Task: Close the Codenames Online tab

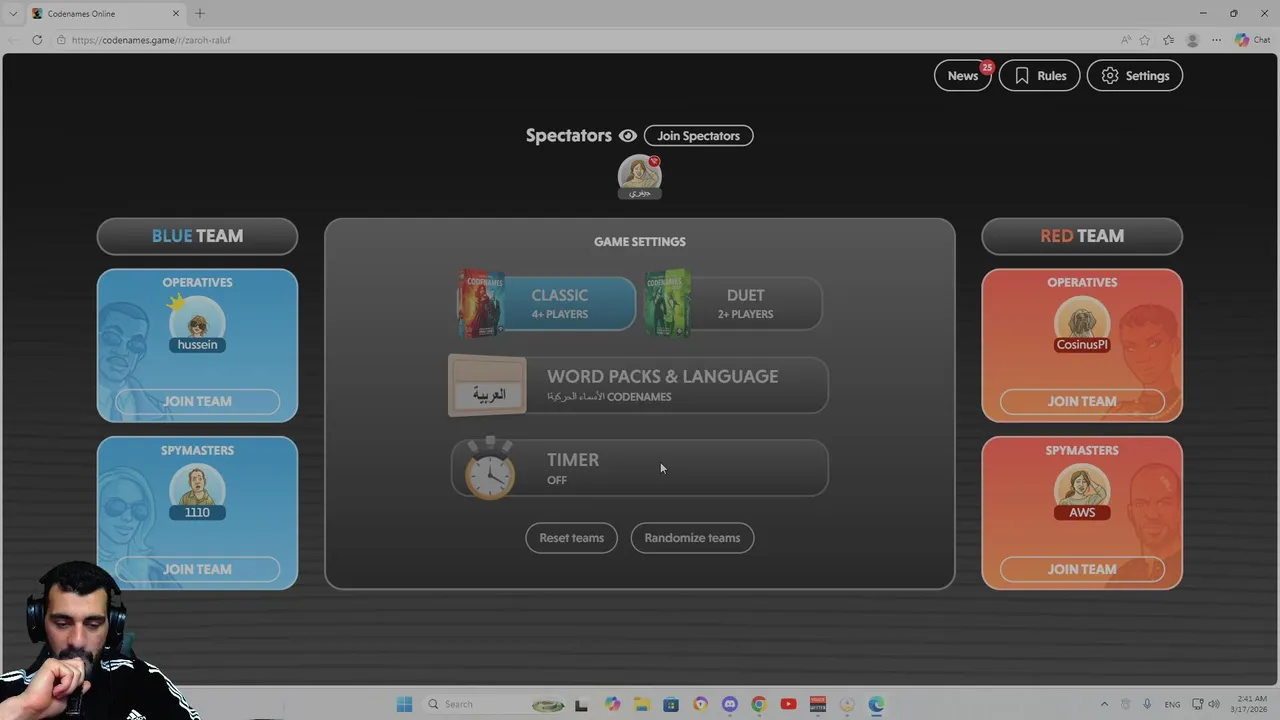Action: coord(176,13)
